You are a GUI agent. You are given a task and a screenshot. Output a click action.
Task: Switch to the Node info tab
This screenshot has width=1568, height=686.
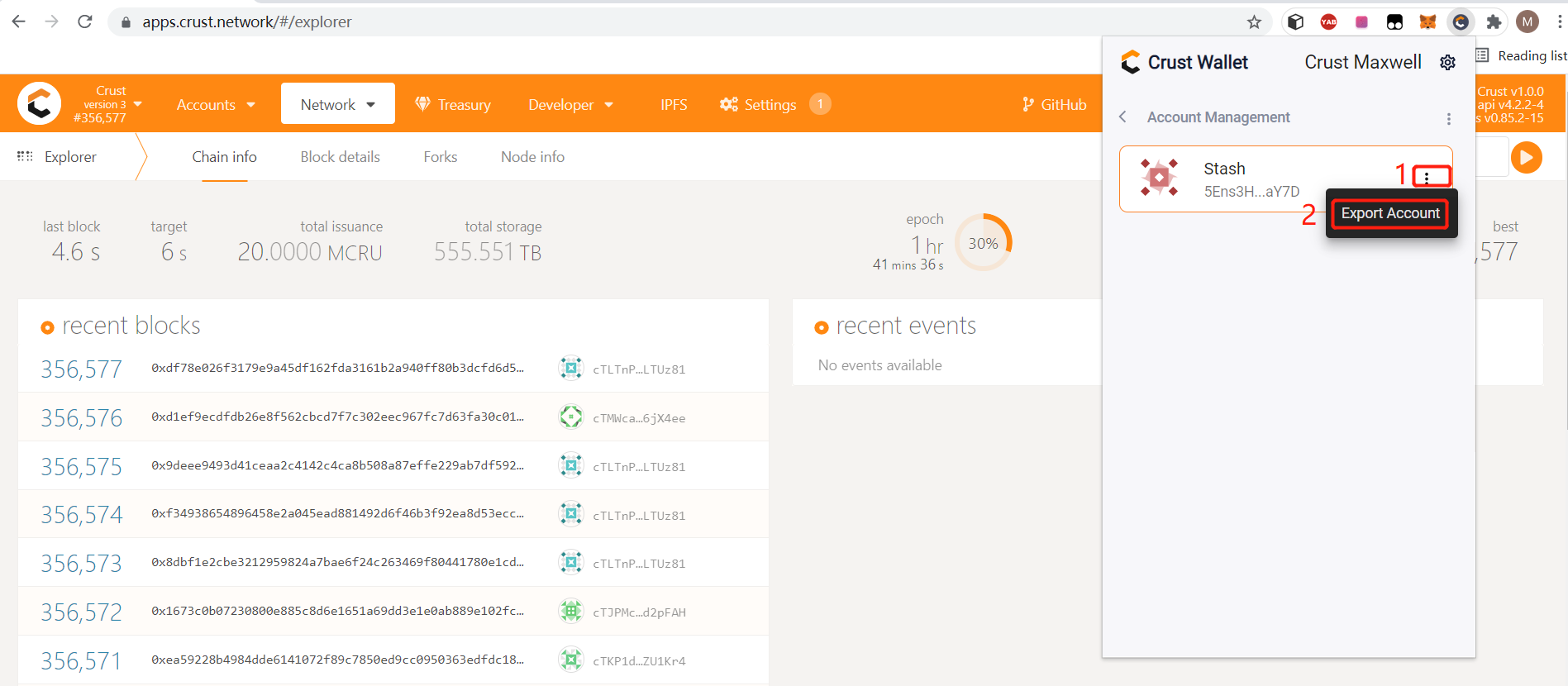pos(533,157)
